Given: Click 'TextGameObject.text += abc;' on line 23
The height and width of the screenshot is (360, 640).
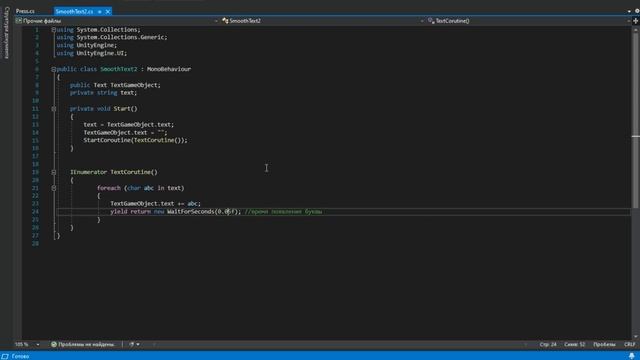Looking at the screenshot, I should [156, 203].
